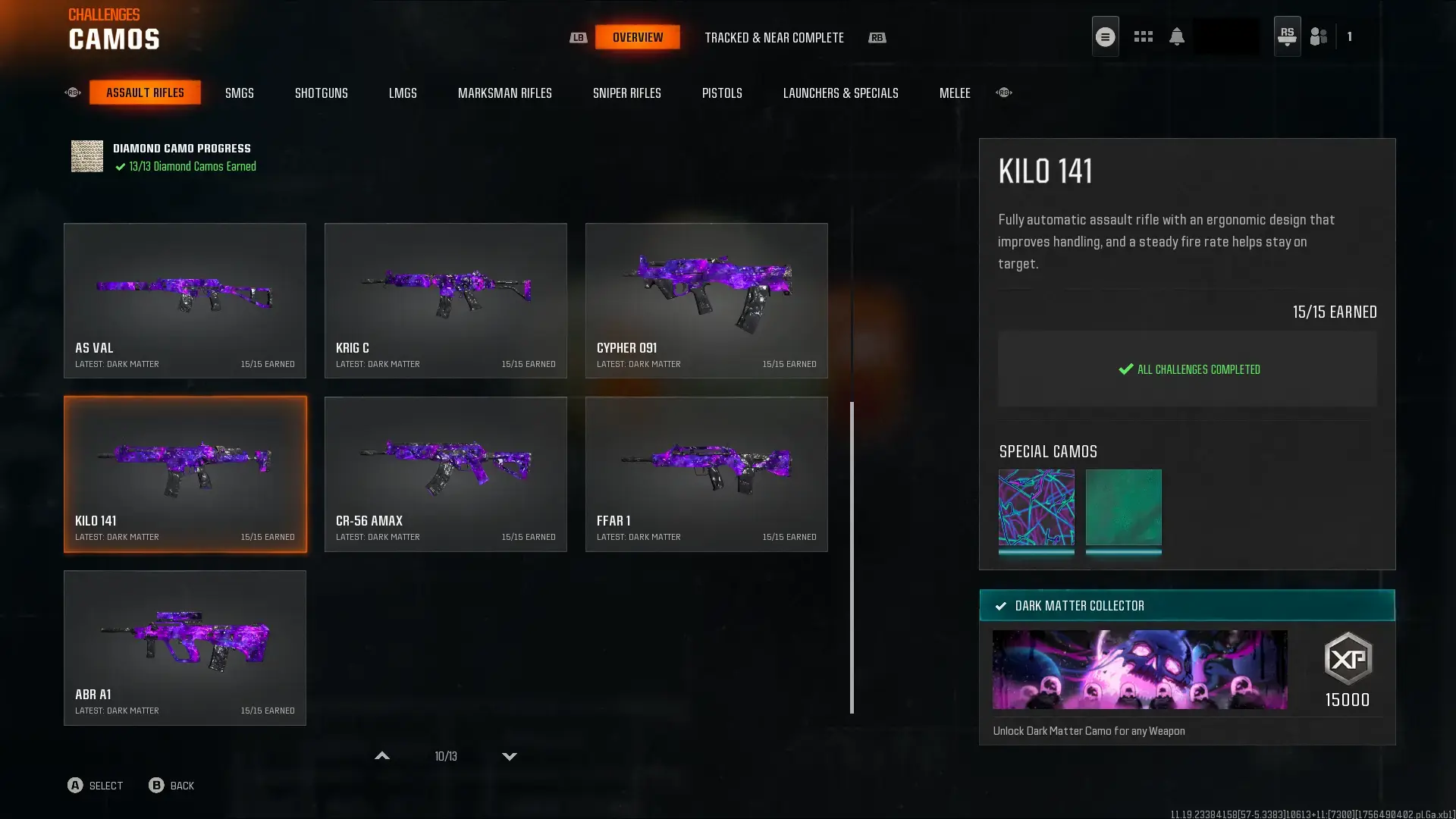Click the XP reward badge icon
1456x819 pixels.
coord(1348,658)
